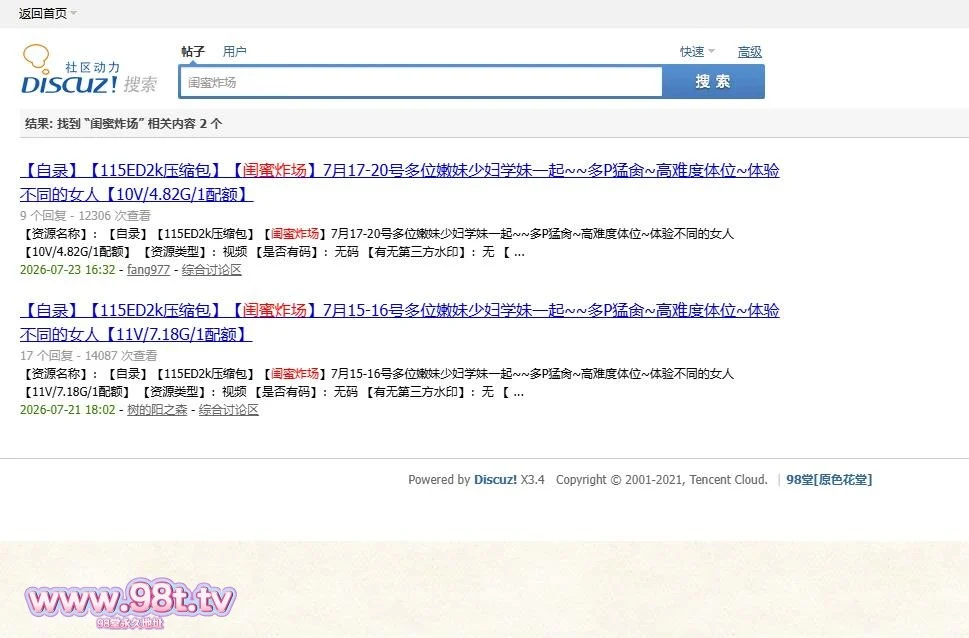Switch to the 帖子 search tab
The width and height of the screenshot is (969, 638).
(193, 51)
